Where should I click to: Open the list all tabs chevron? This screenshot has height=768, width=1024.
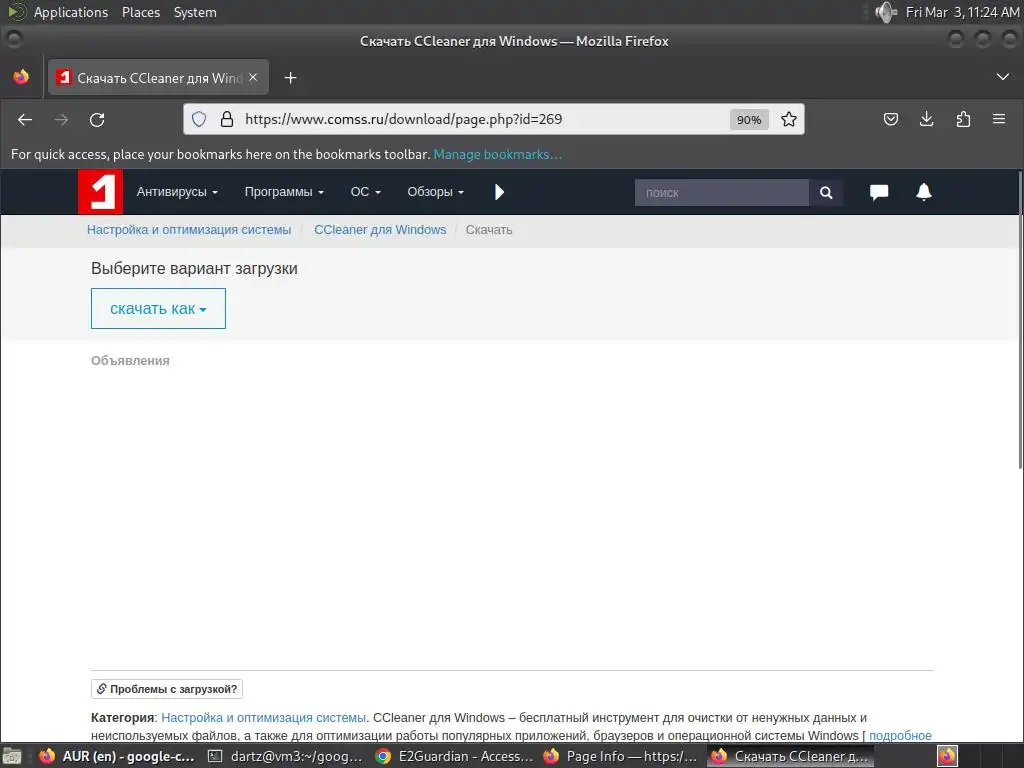click(x=1003, y=77)
